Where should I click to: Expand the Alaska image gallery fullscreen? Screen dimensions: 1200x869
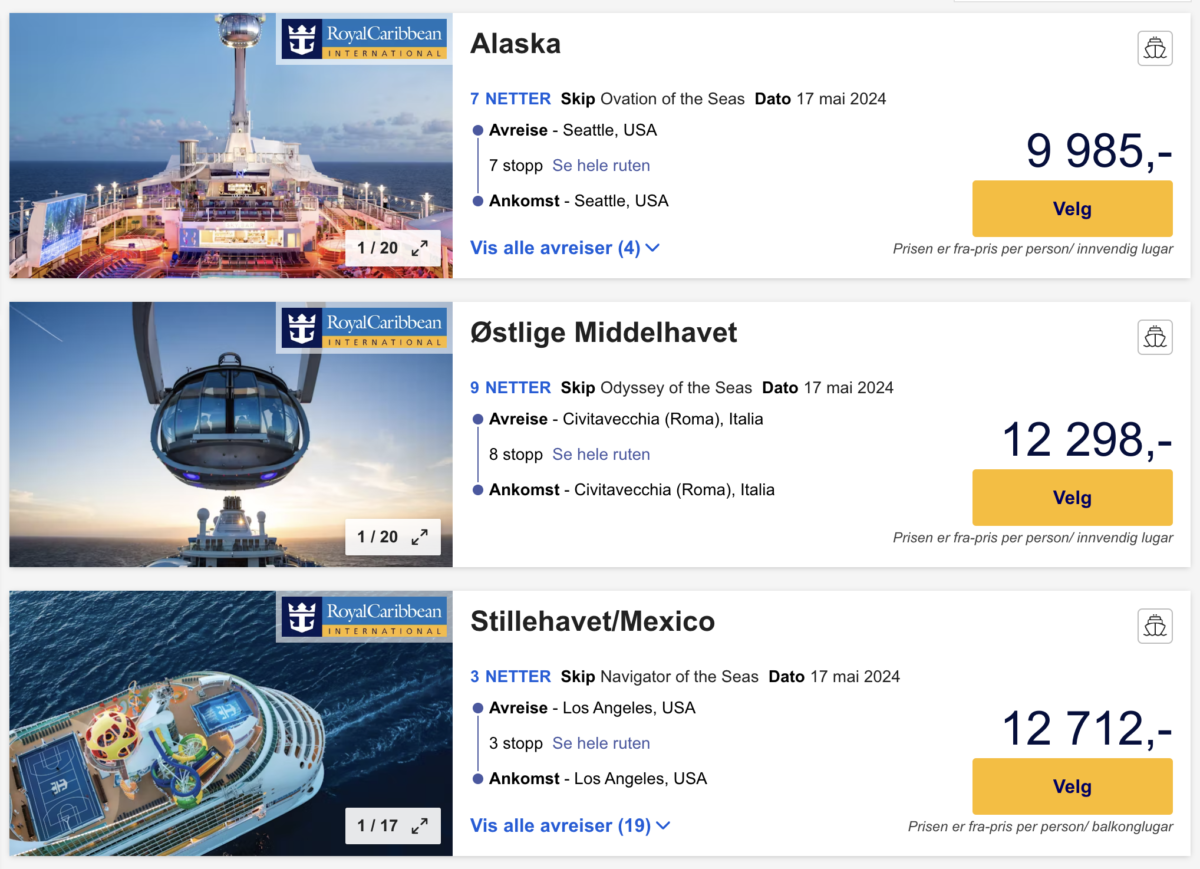coord(419,248)
